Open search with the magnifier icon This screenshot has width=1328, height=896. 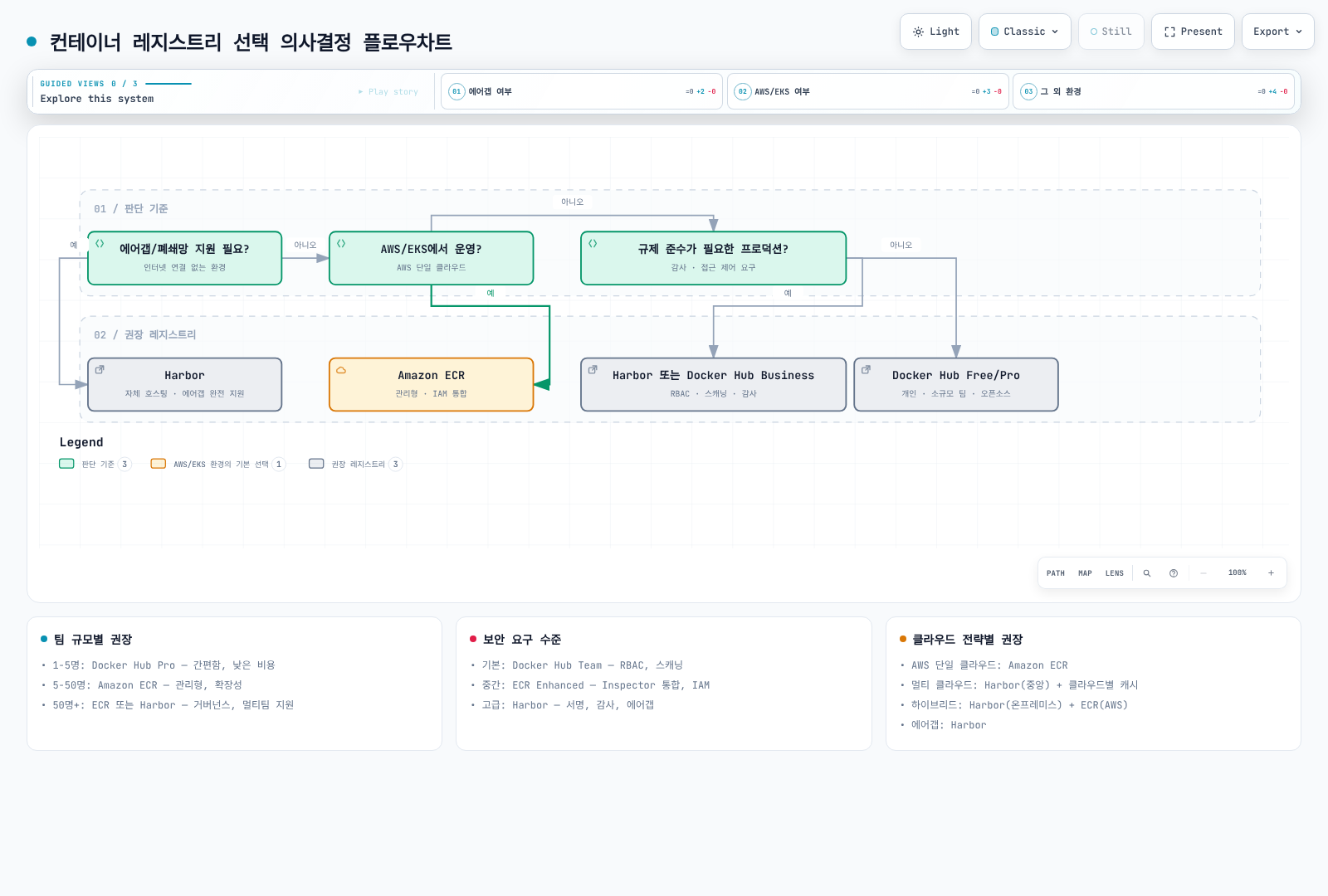1147,573
